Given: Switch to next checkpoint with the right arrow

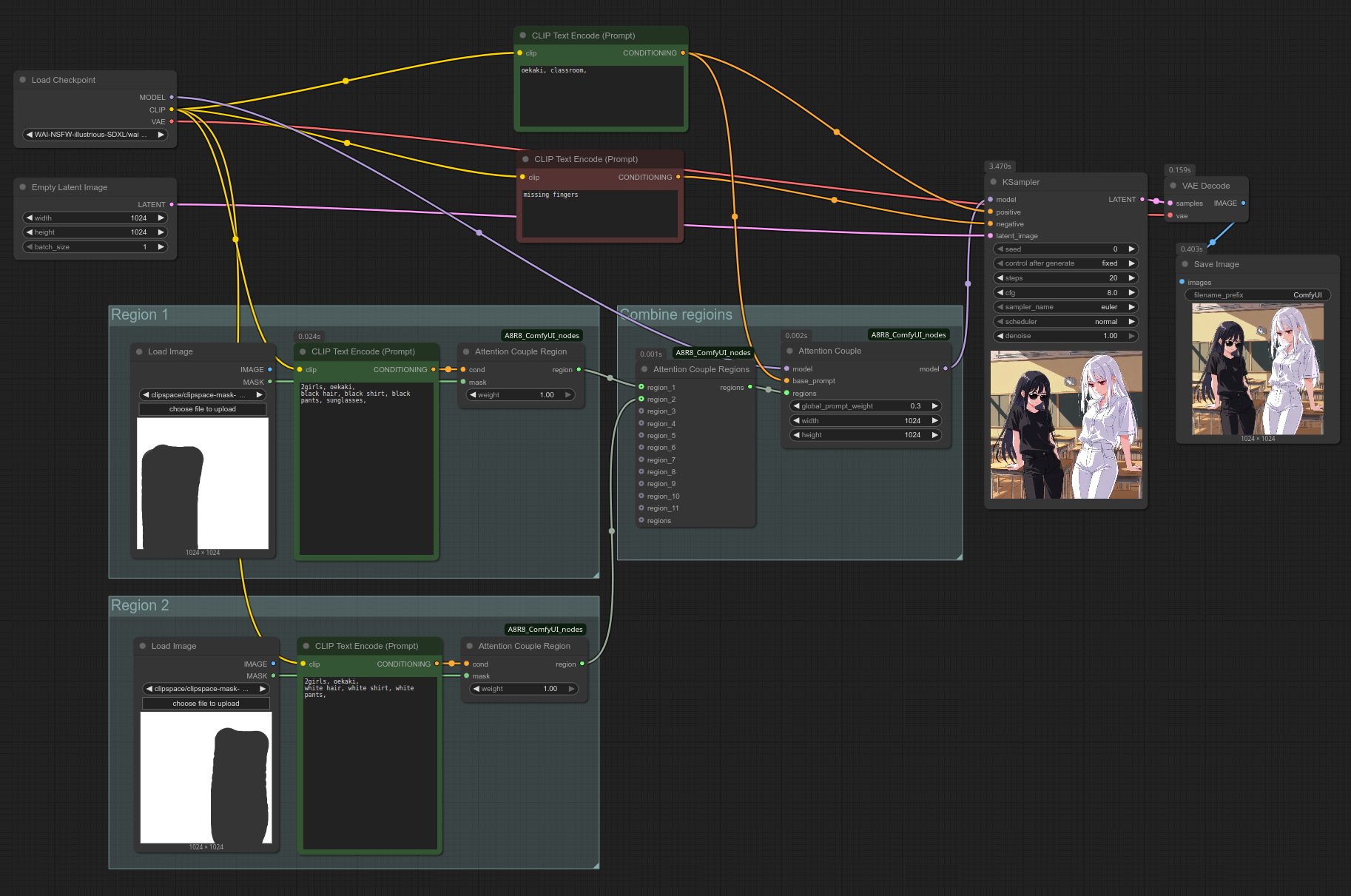Looking at the screenshot, I should (161, 135).
